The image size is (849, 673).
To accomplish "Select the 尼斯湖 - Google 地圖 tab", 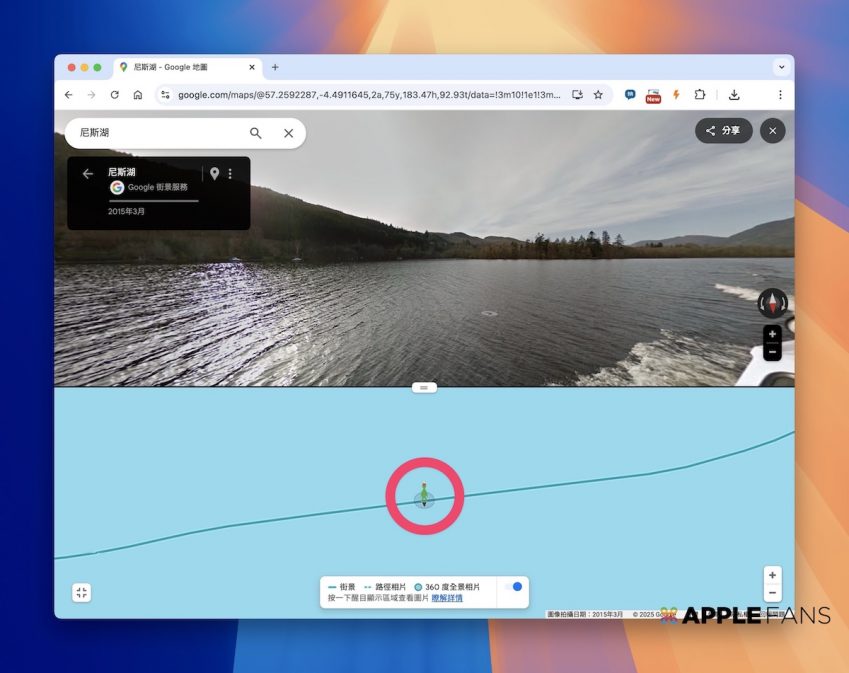I will click(180, 67).
